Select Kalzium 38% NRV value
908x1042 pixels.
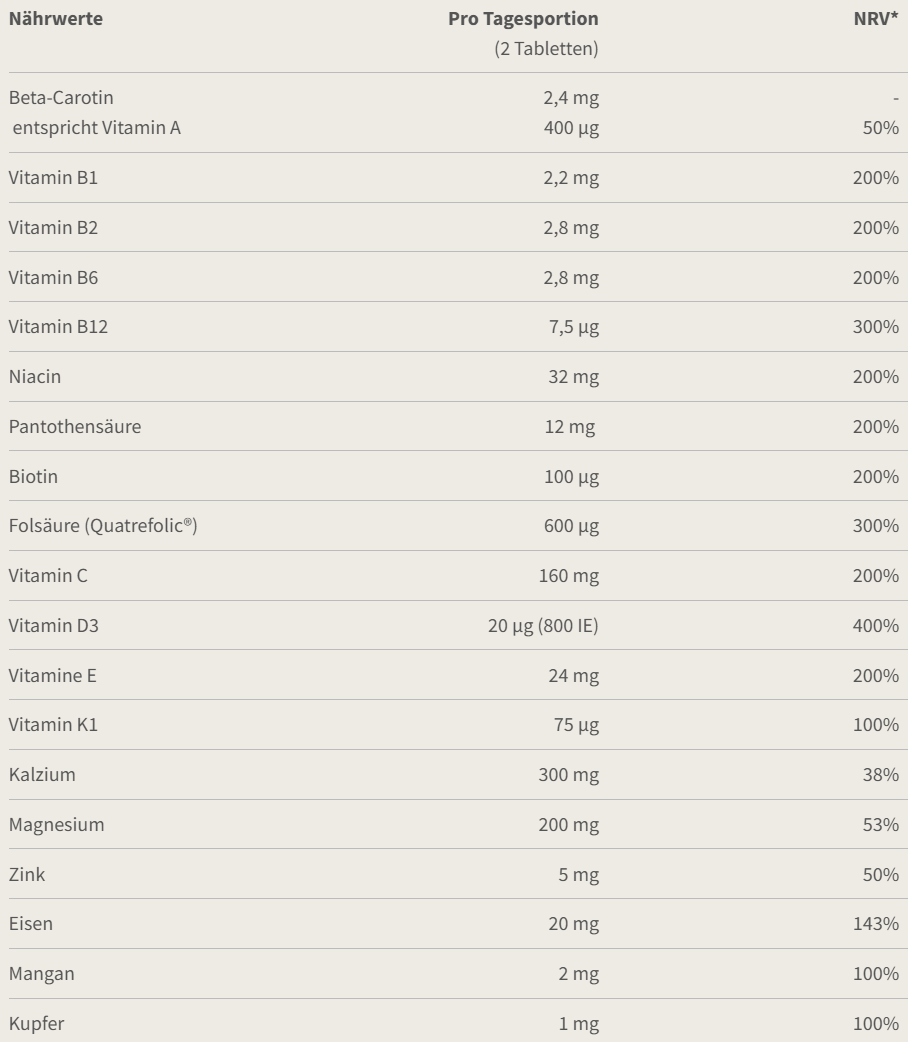tap(881, 775)
